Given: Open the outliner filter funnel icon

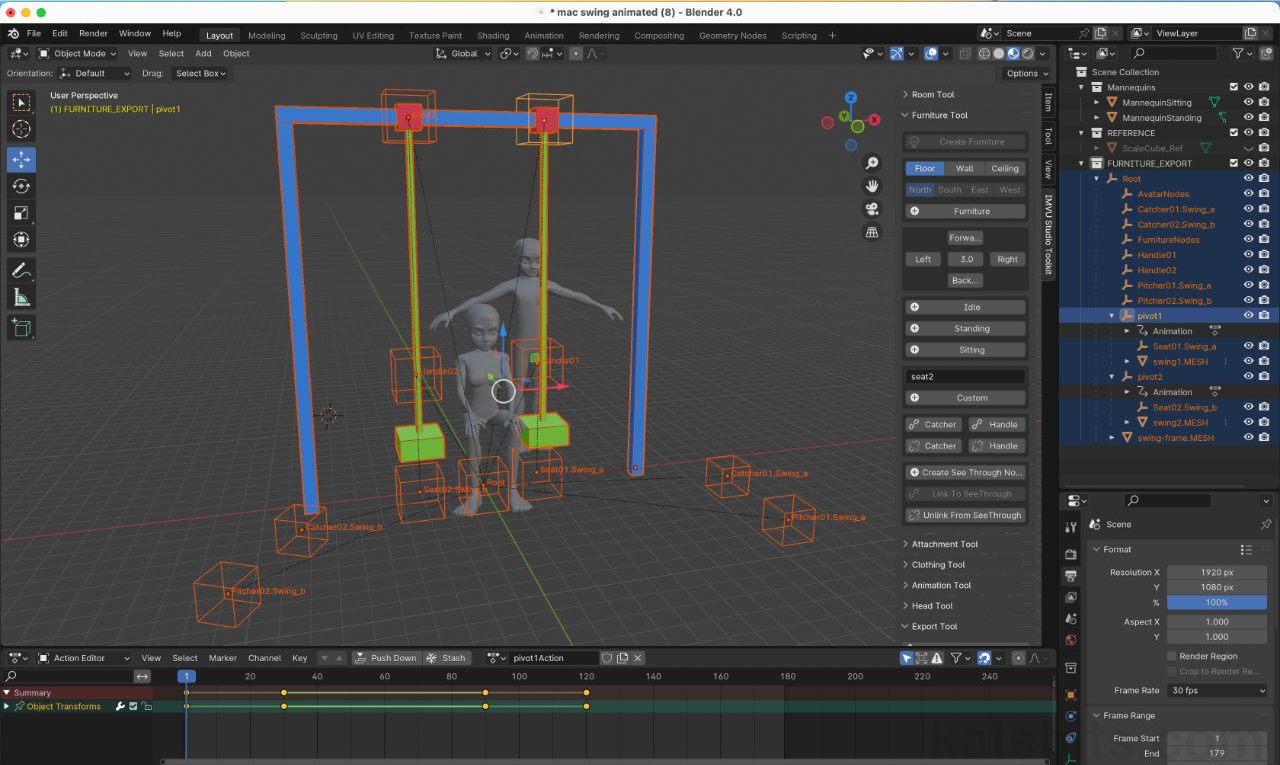Looking at the screenshot, I should click(1238, 53).
